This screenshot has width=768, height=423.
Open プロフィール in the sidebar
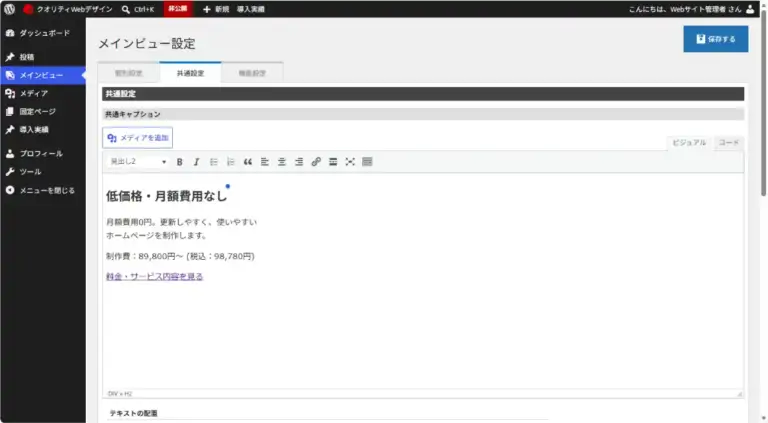(43, 153)
